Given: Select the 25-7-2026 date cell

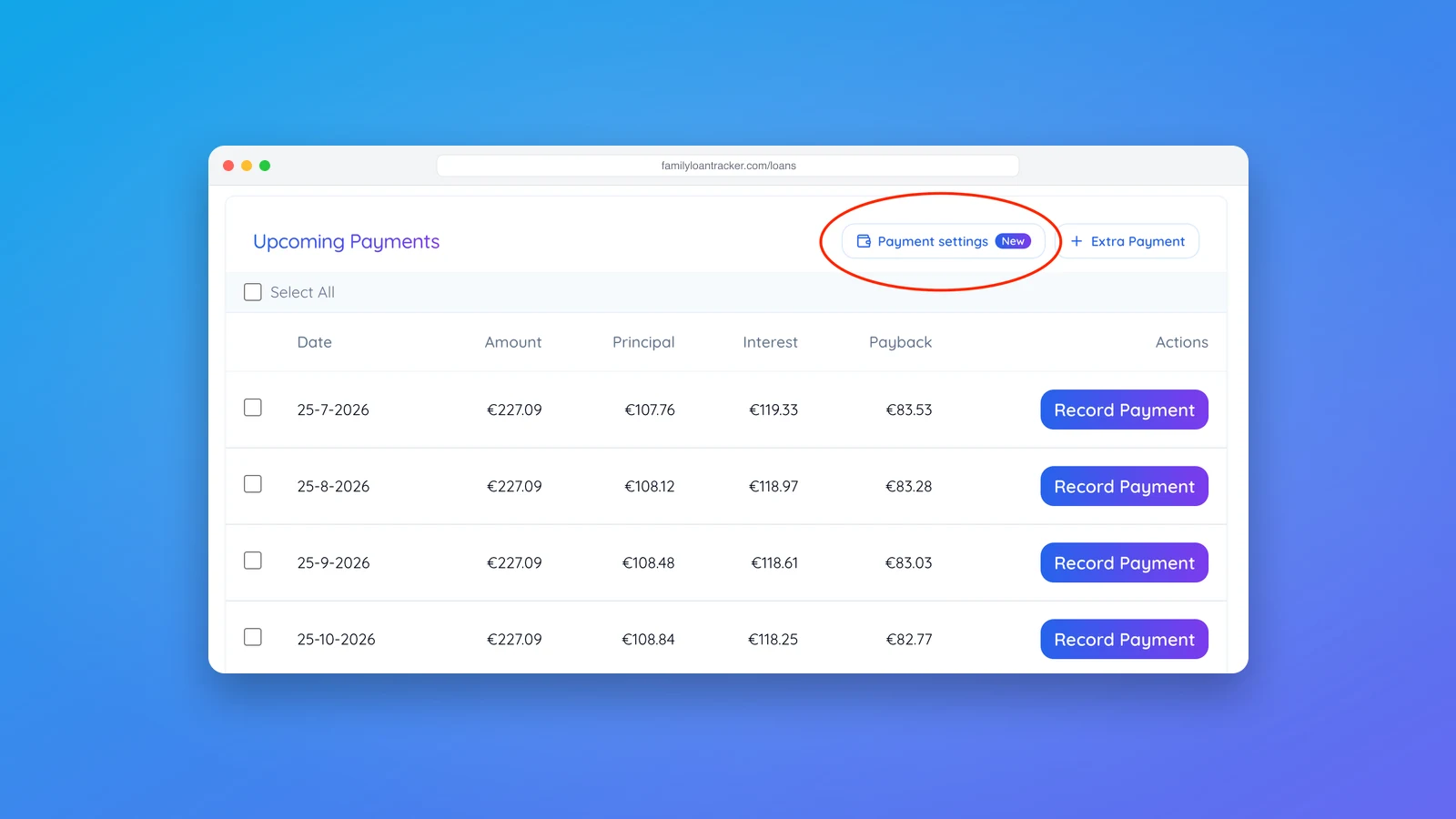Looking at the screenshot, I should point(333,409).
